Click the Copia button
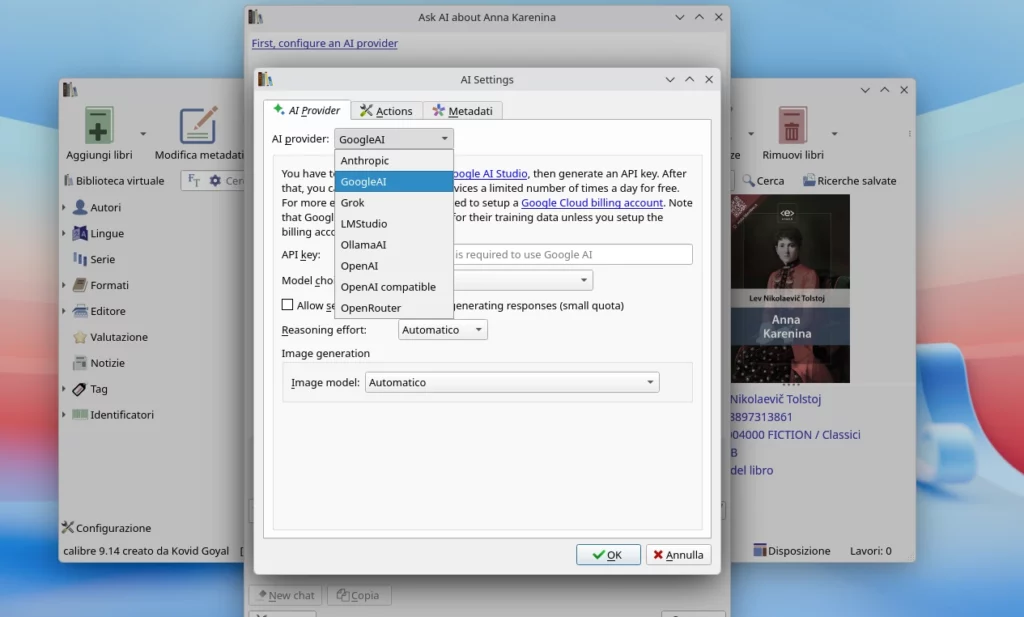Image resolution: width=1024 pixels, height=617 pixels. [358, 595]
